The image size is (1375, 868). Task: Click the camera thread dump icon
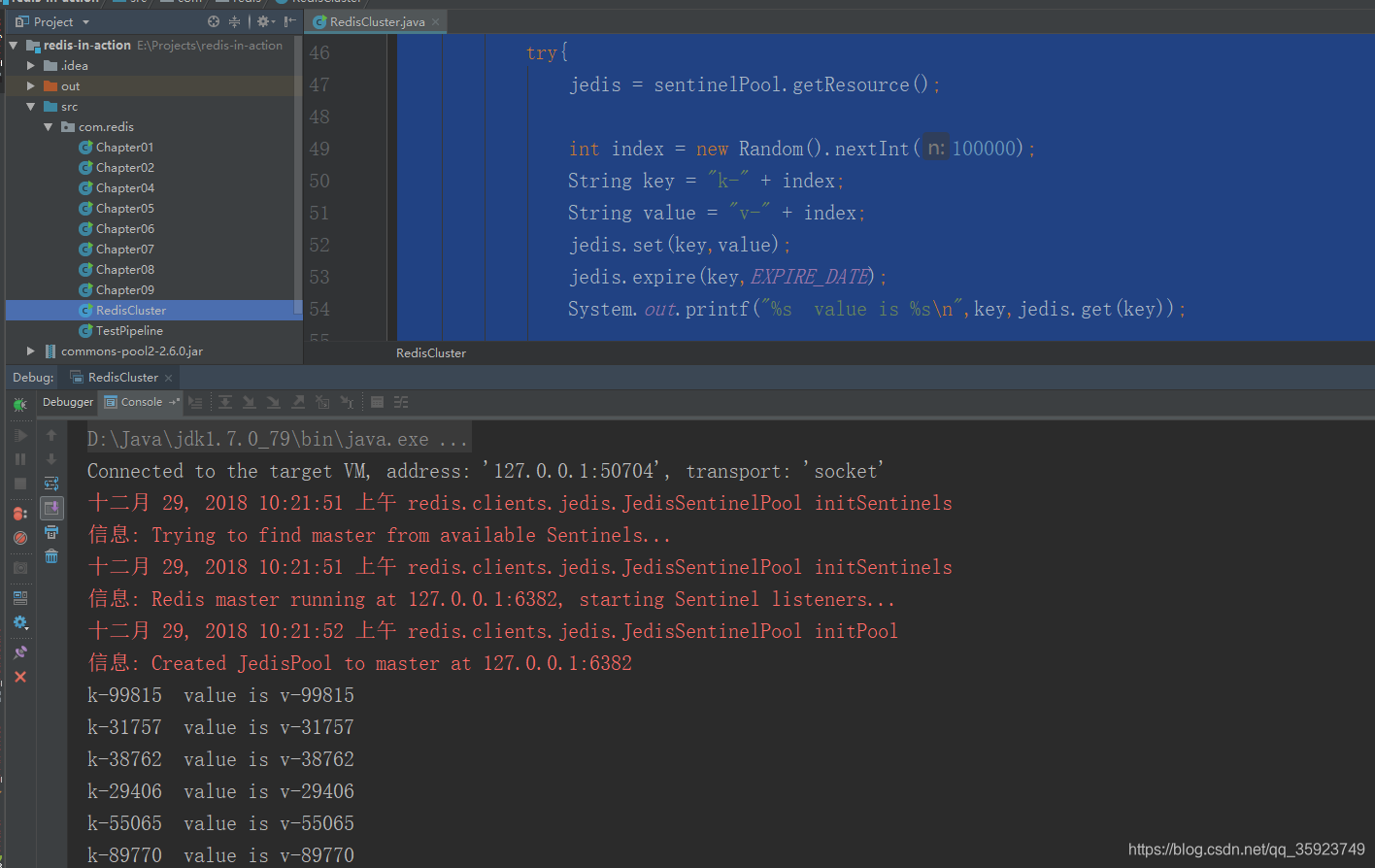coord(20,567)
